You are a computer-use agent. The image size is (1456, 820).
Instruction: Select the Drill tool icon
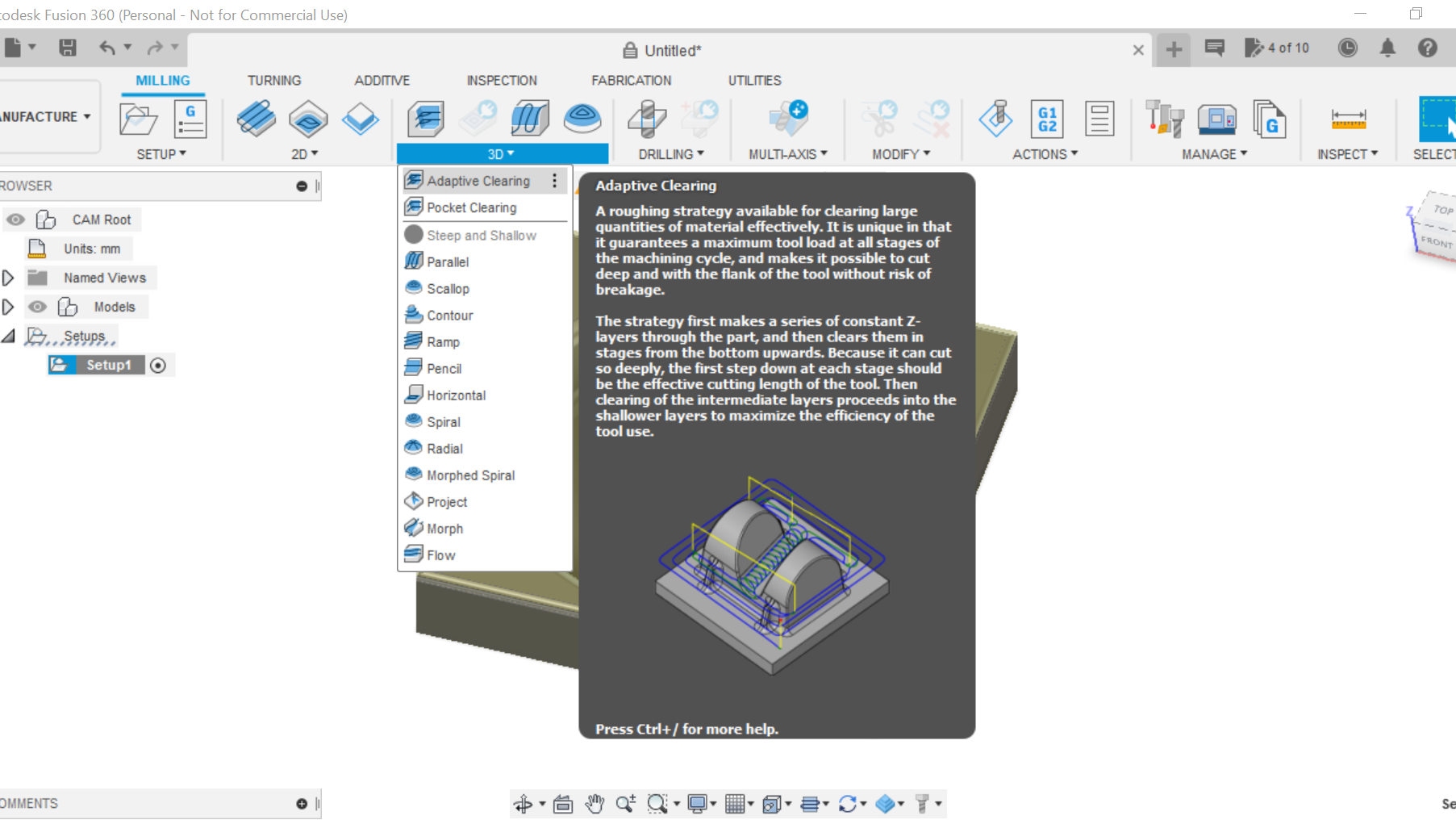tap(645, 119)
